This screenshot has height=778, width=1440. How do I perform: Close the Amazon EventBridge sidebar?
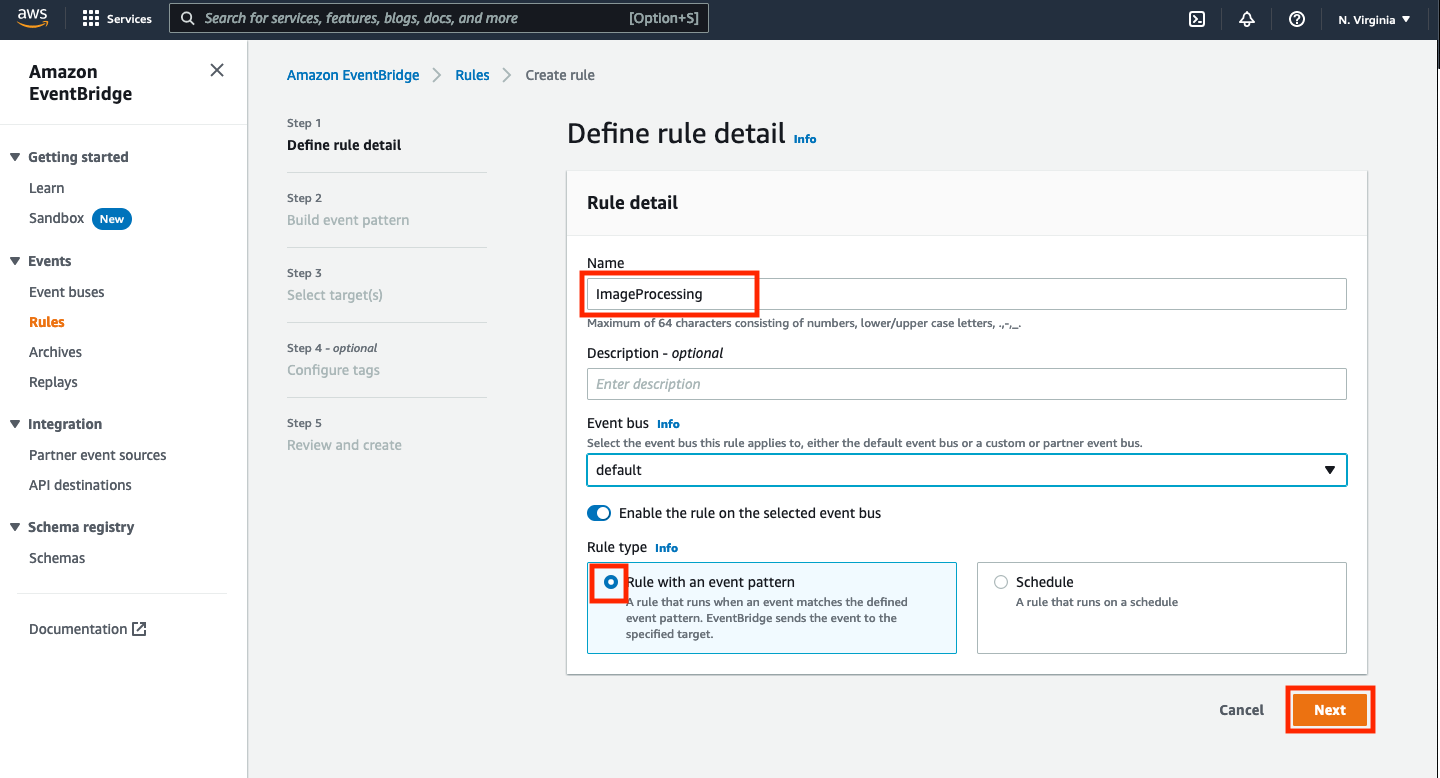217,70
